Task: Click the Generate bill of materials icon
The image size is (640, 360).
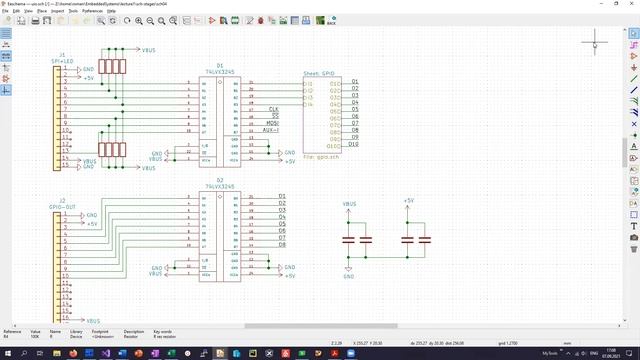Action: 306,20
